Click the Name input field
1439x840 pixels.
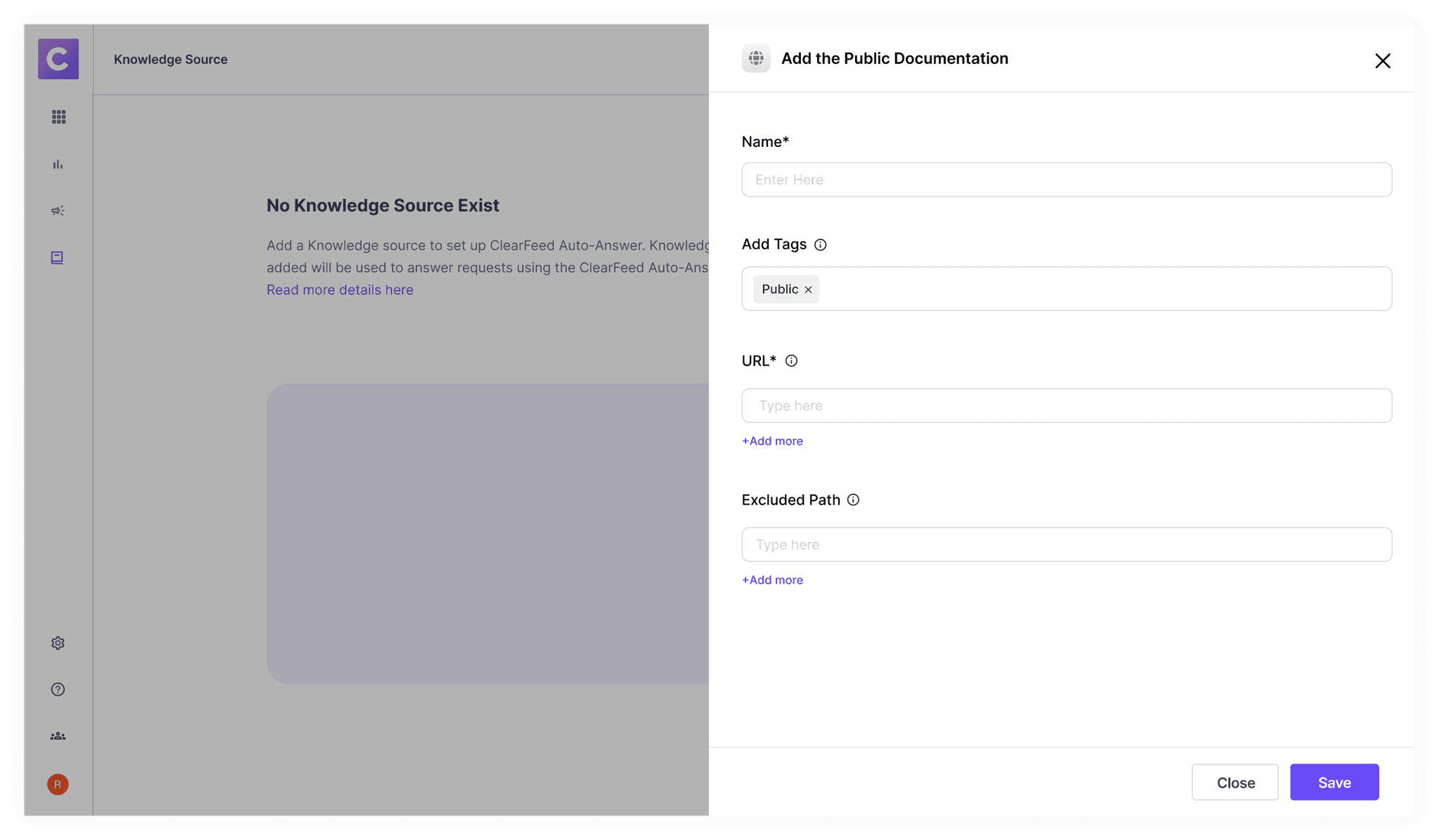(1066, 180)
